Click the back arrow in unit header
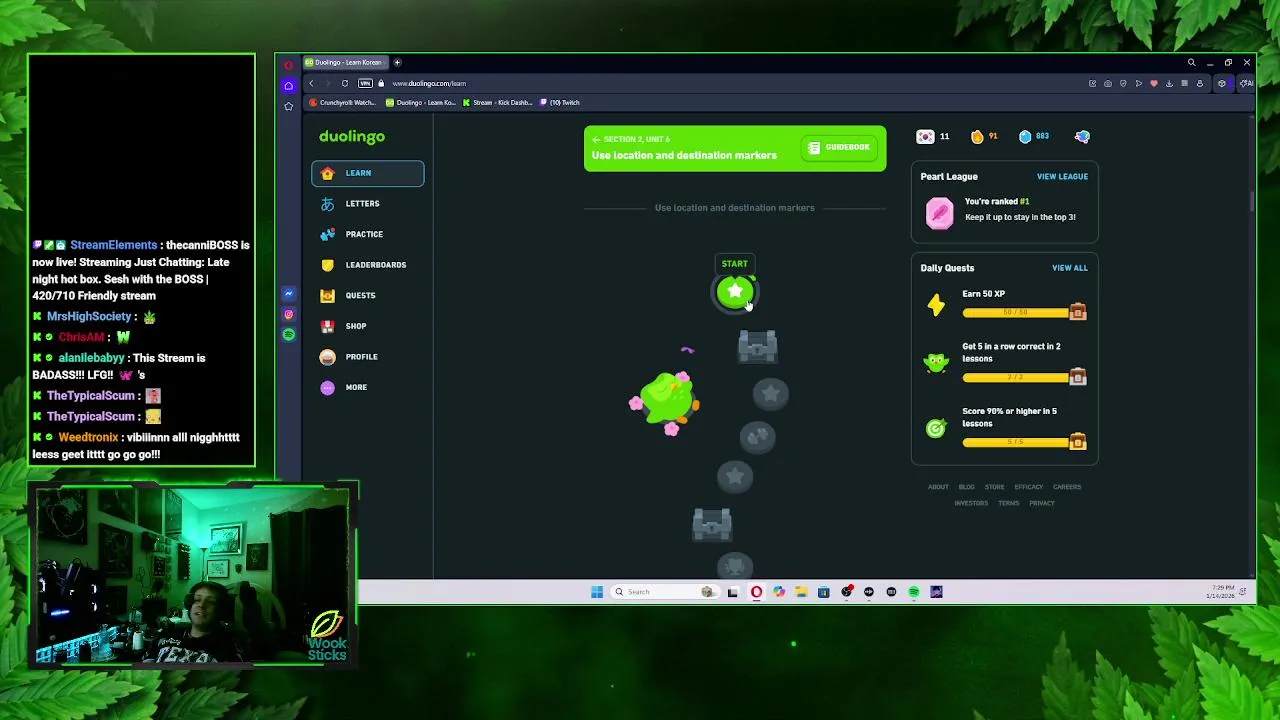 [x=595, y=139]
